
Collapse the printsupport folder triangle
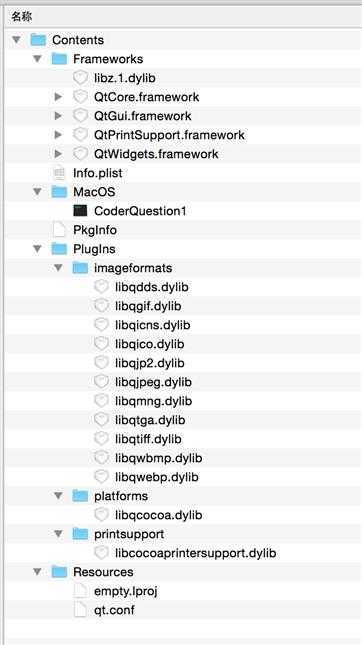tap(58, 534)
